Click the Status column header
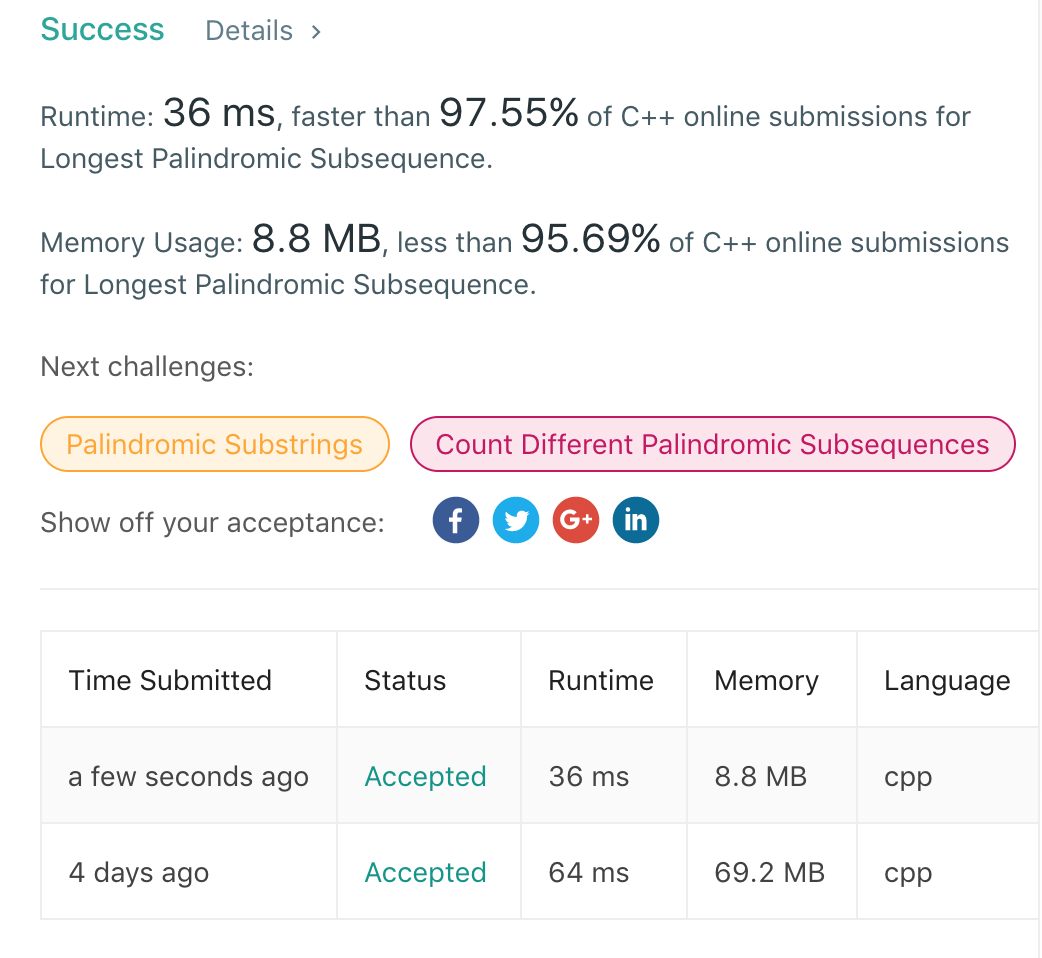1042x958 pixels. (405, 681)
